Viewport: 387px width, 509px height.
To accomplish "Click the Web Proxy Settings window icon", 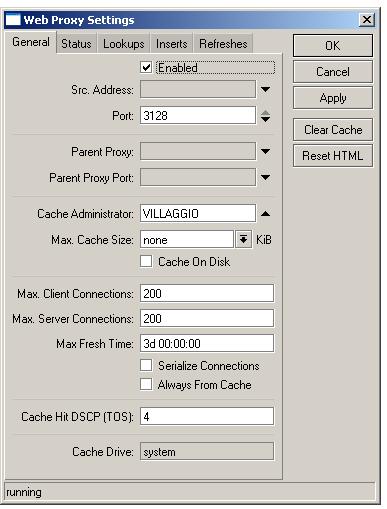I will click(x=13, y=20).
